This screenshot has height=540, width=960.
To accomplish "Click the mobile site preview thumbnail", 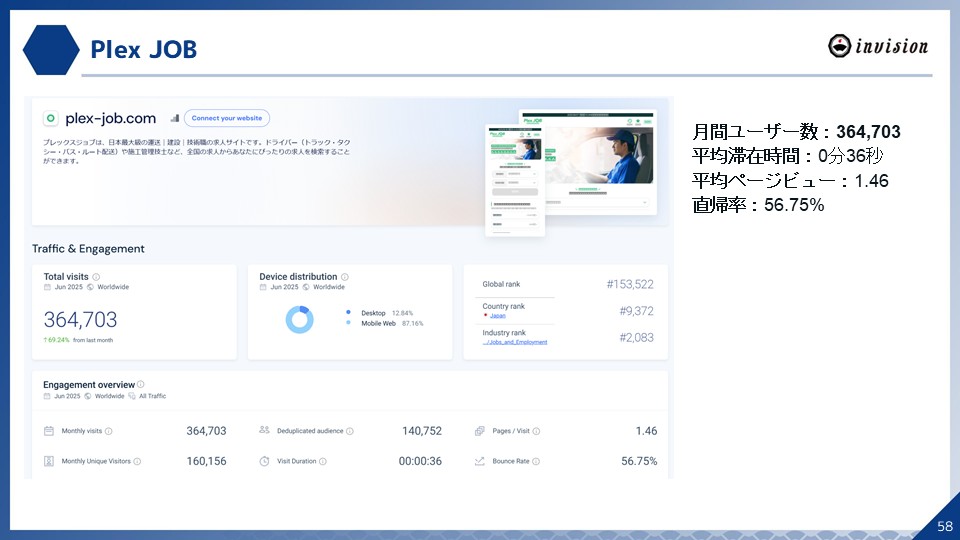I will pos(515,181).
